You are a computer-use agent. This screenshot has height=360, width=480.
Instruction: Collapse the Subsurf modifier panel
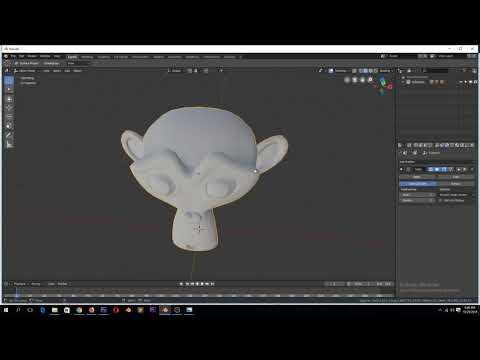click(401, 169)
